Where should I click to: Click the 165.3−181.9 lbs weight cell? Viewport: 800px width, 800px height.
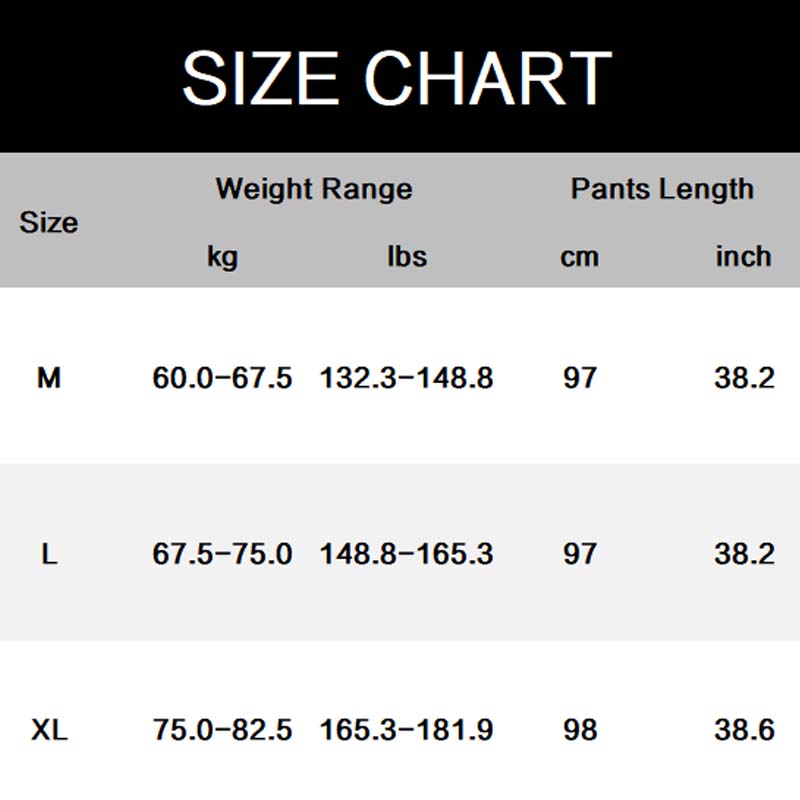coord(406,730)
